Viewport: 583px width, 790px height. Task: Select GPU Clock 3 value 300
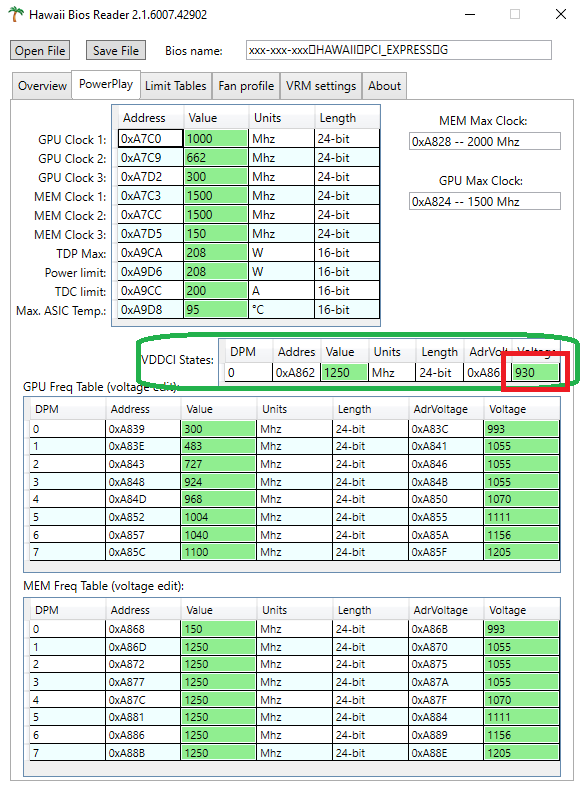(216, 177)
